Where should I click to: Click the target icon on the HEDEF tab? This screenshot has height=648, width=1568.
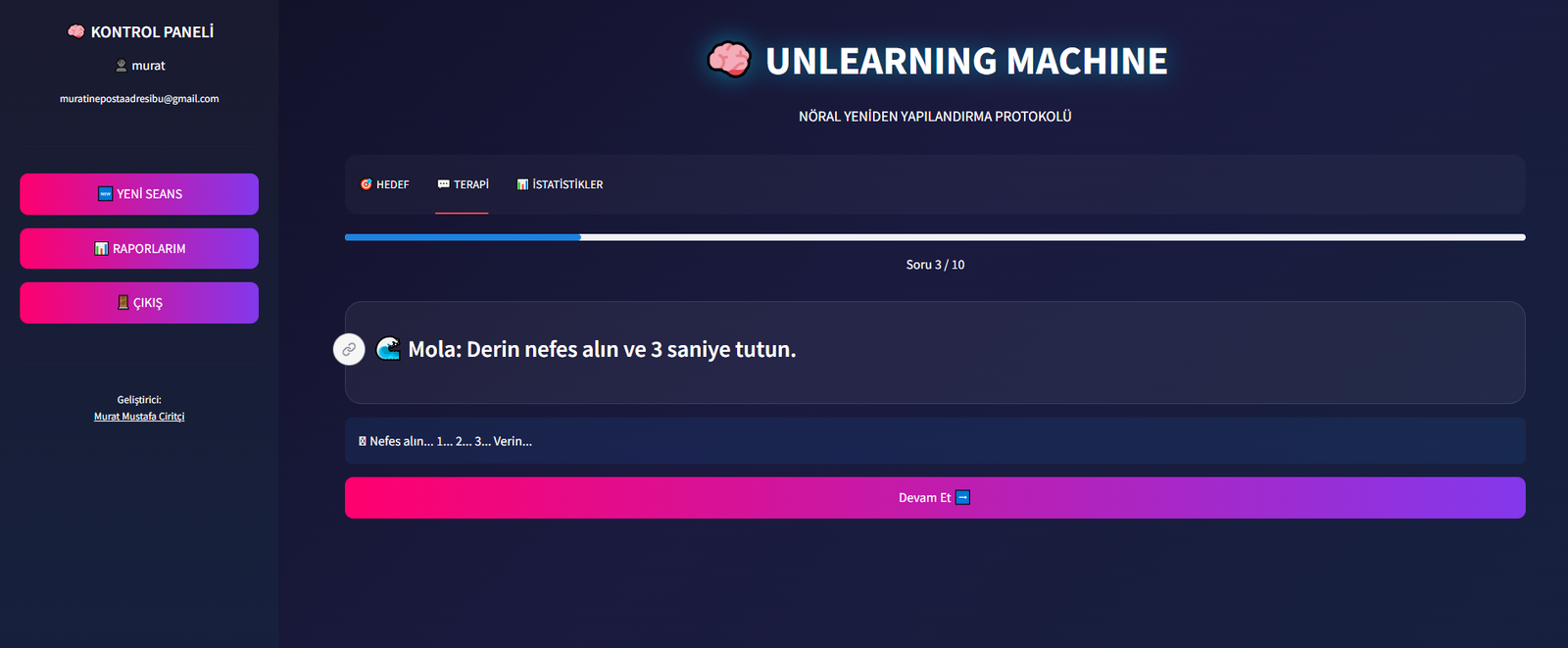(367, 184)
